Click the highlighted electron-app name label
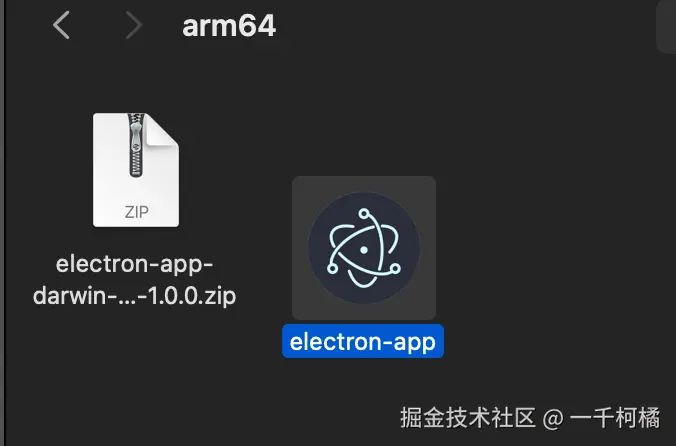The width and height of the screenshot is (676, 446). click(x=363, y=341)
